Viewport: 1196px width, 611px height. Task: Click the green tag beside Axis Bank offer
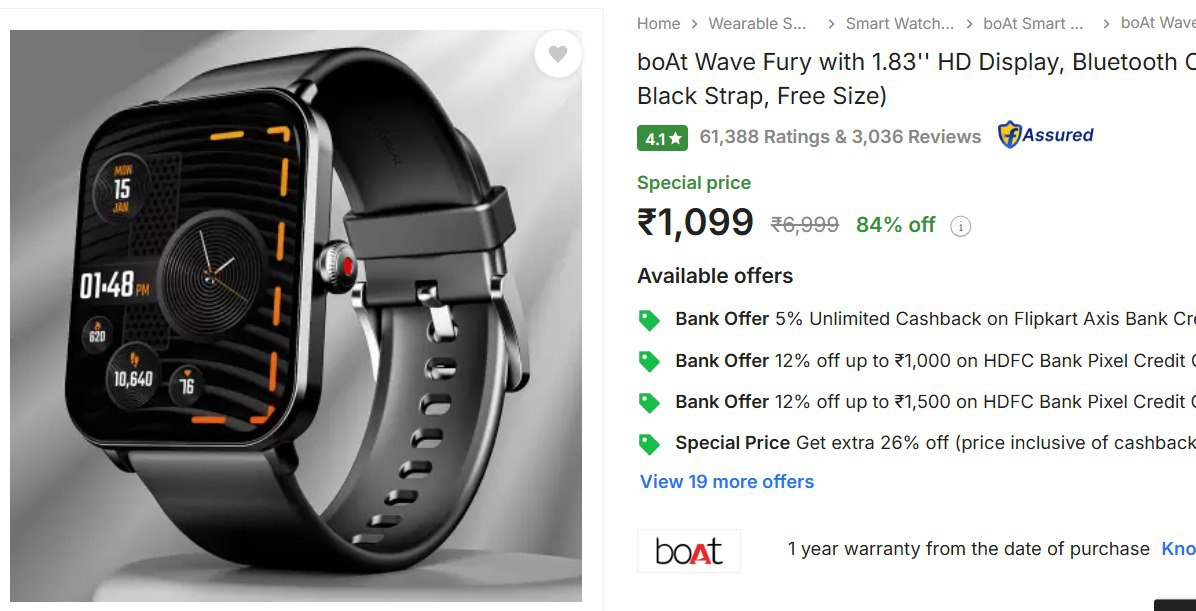click(x=650, y=320)
